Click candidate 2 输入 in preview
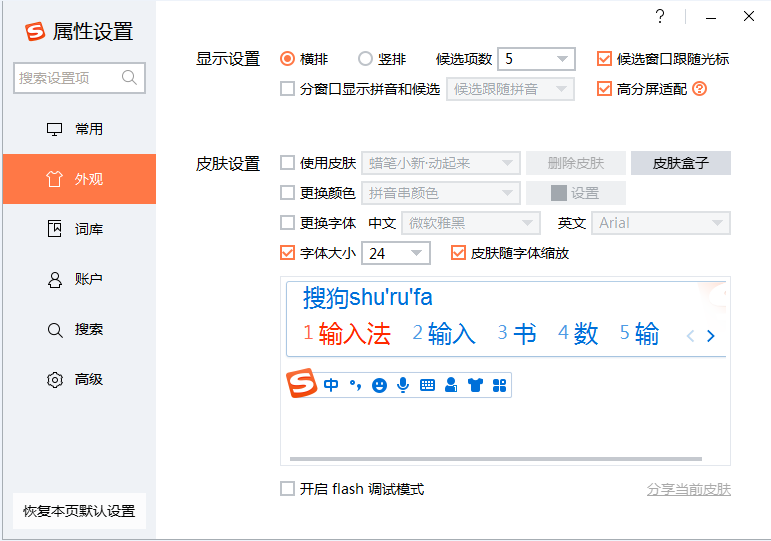The image size is (771, 541). [444, 333]
